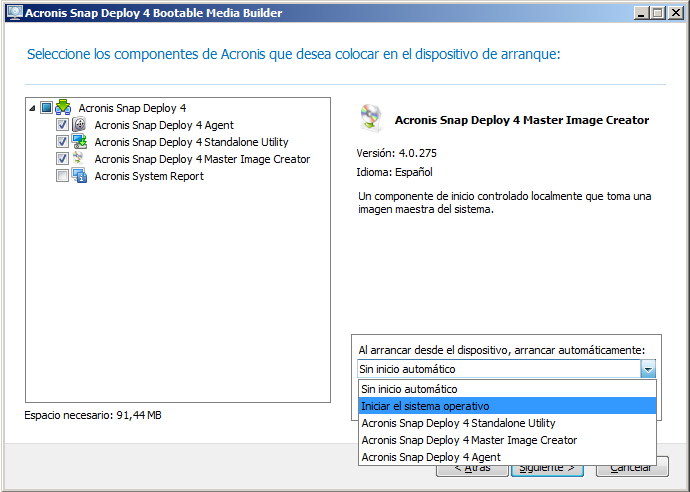Click the 'Seleccione los componentes' heading
Viewport: 690px width, 492px height.
[294, 54]
